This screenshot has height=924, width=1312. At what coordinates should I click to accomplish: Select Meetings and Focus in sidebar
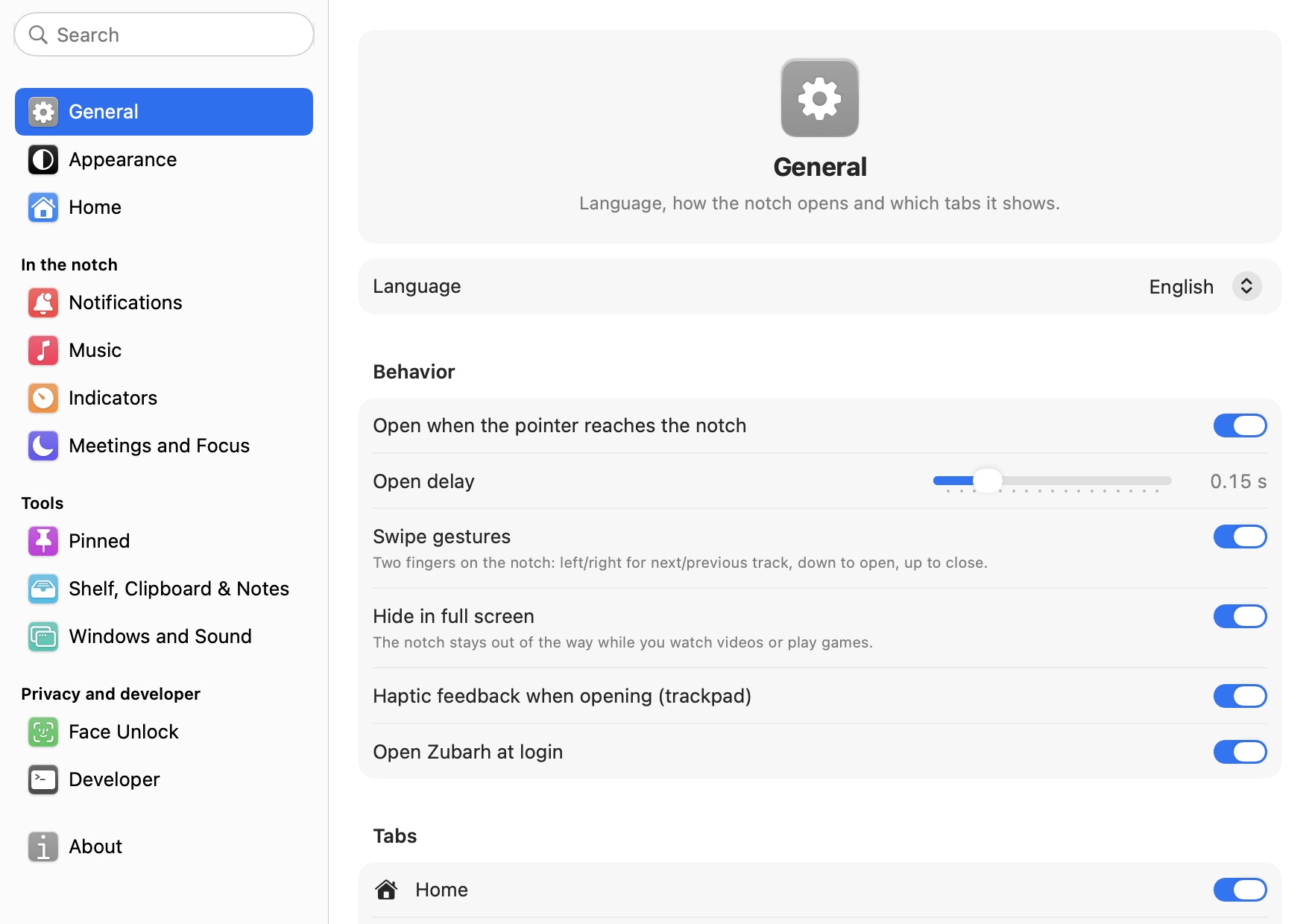pos(164,446)
